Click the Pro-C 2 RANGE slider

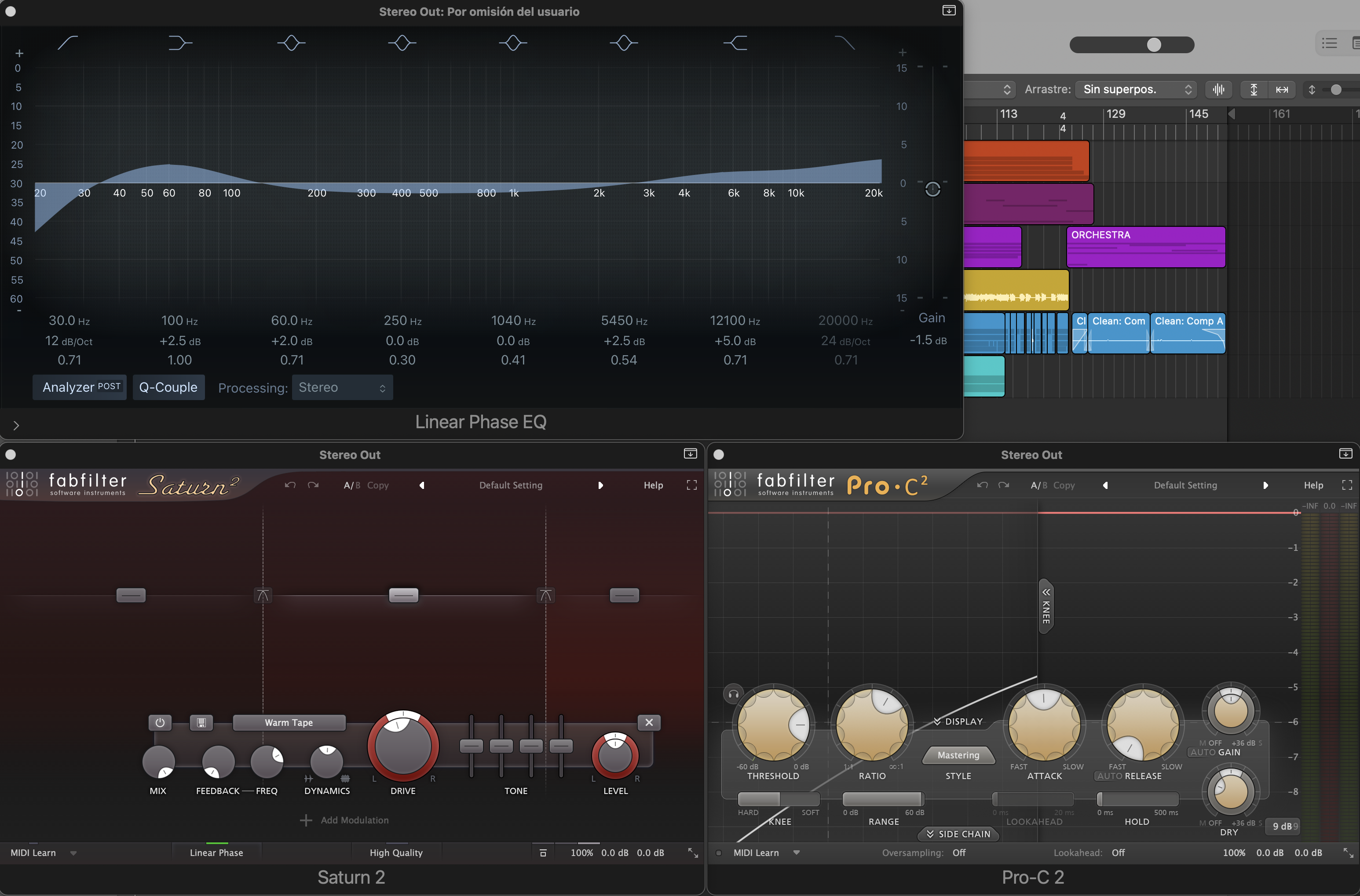(883, 798)
